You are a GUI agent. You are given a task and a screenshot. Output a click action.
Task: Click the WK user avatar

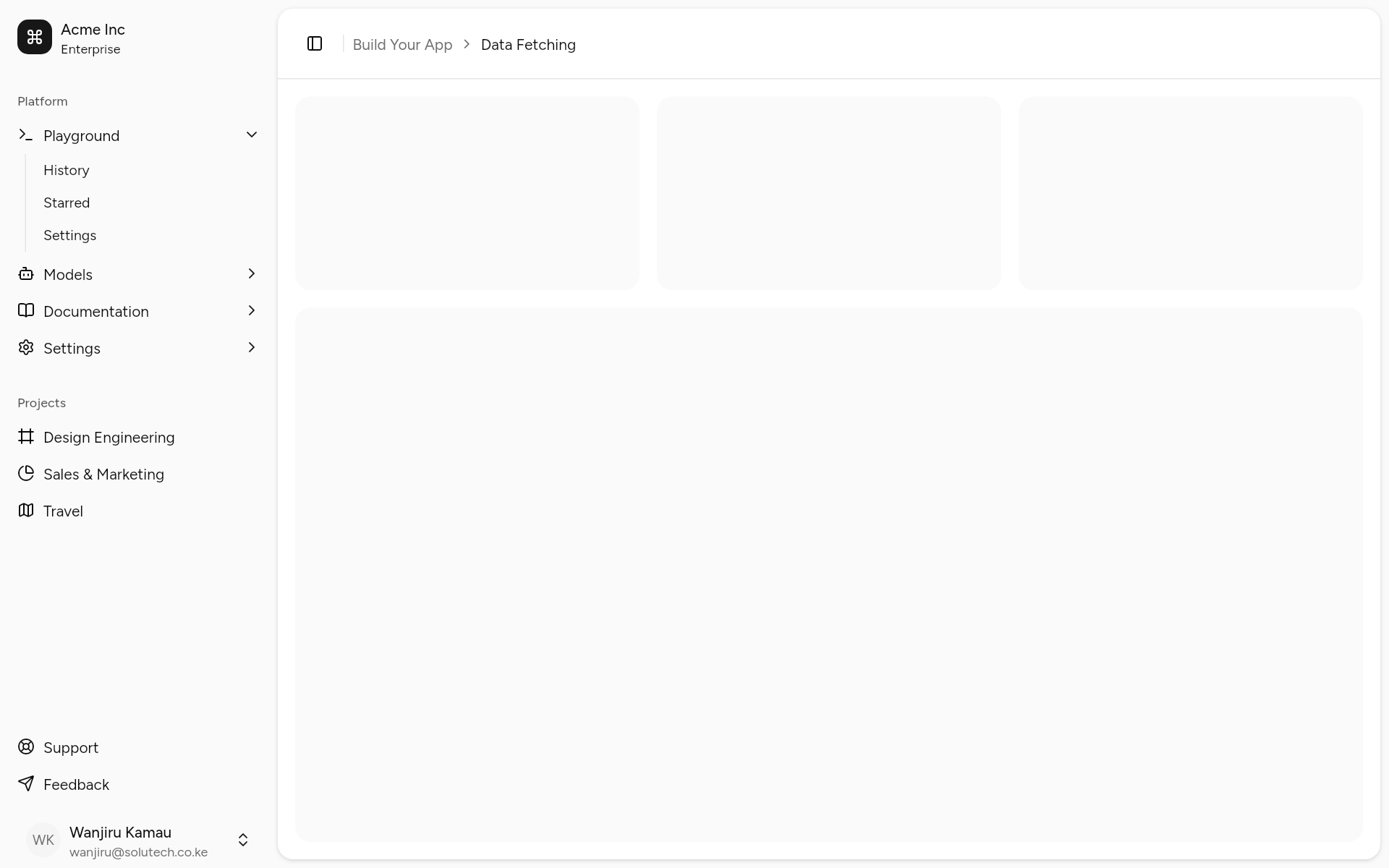[x=43, y=840]
